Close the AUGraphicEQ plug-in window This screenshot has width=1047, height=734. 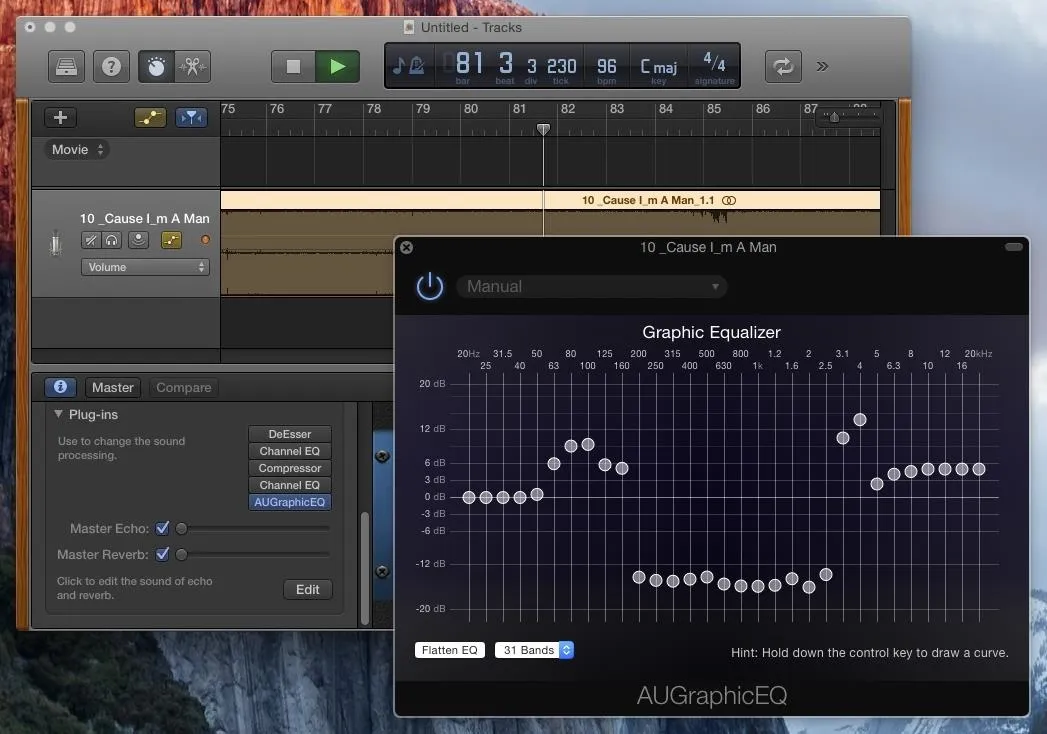click(x=406, y=248)
